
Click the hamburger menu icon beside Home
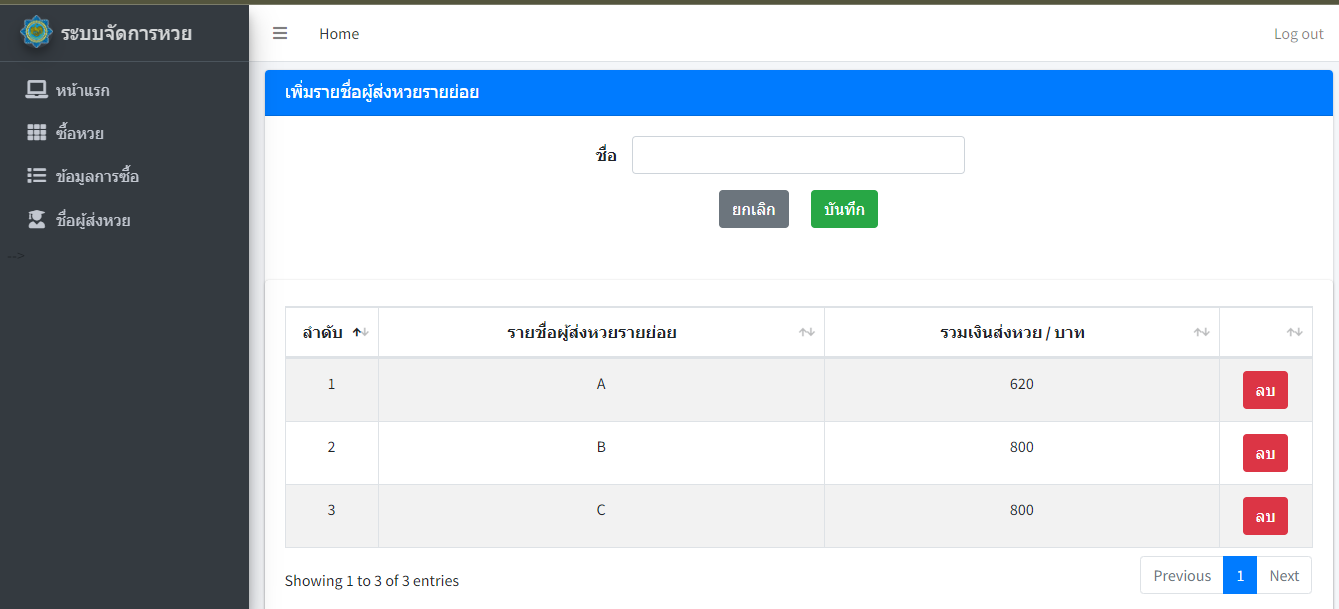pyautogui.click(x=280, y=33)
